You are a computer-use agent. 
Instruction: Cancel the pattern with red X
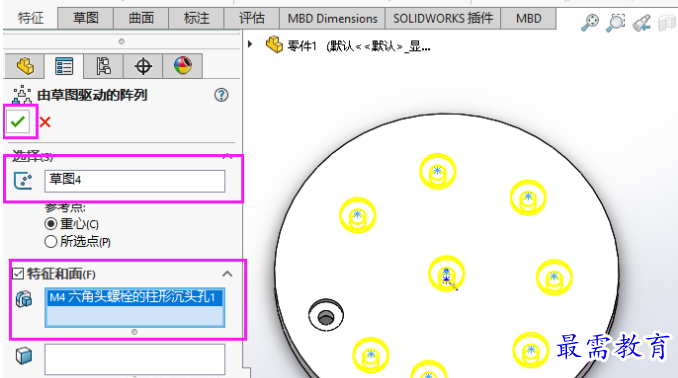tap(45, 122)
